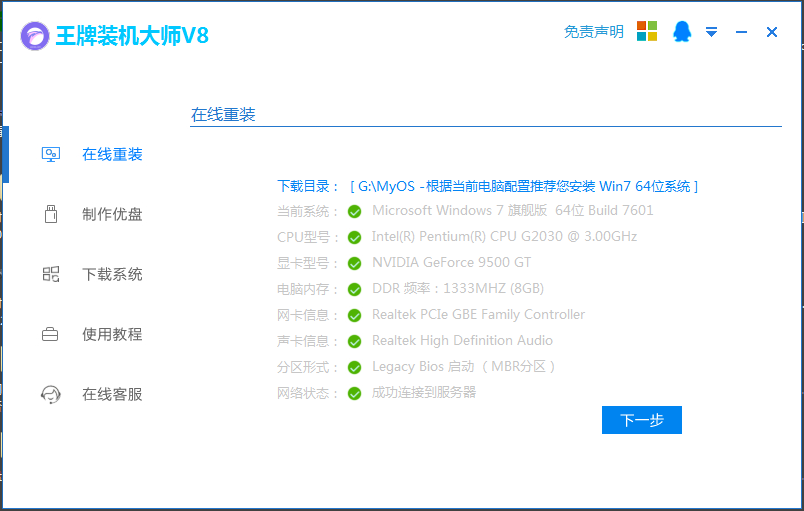Minimize the 王牌装机大师 window
The image size is (804, 511).
pyautogui.click(x=741, y=32)
